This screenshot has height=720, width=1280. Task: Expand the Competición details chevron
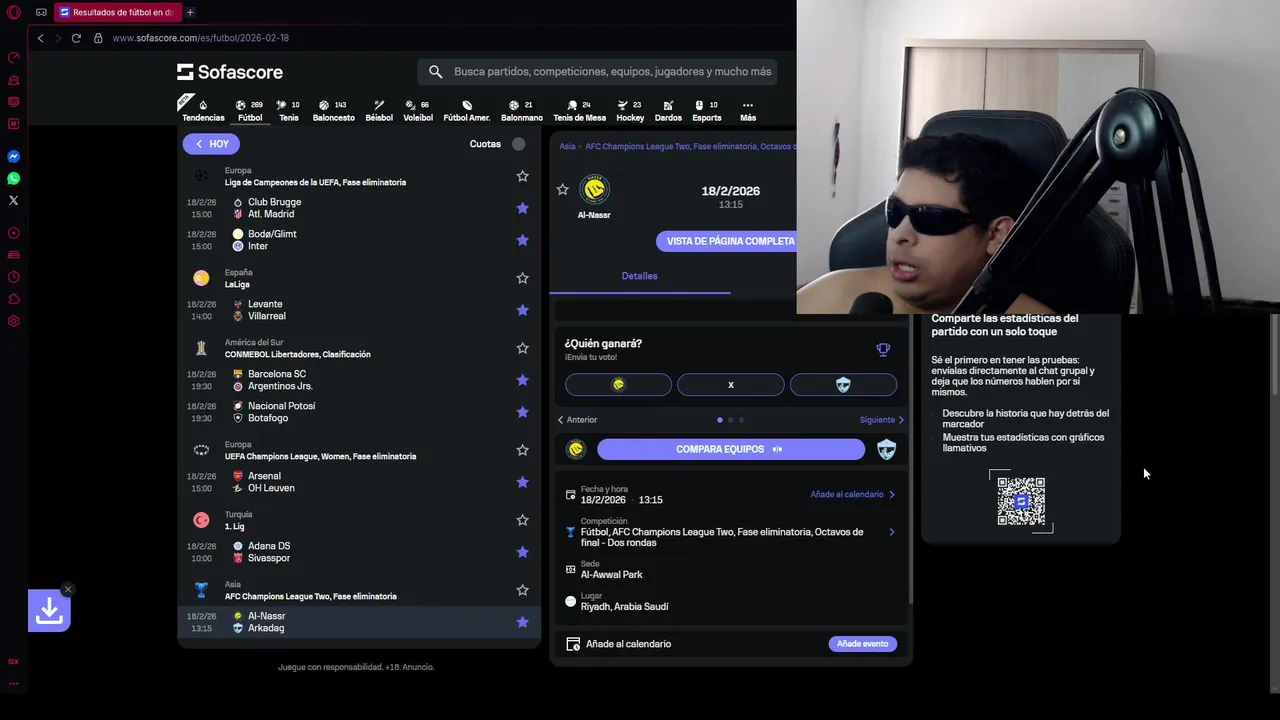[x=891, y=532]
